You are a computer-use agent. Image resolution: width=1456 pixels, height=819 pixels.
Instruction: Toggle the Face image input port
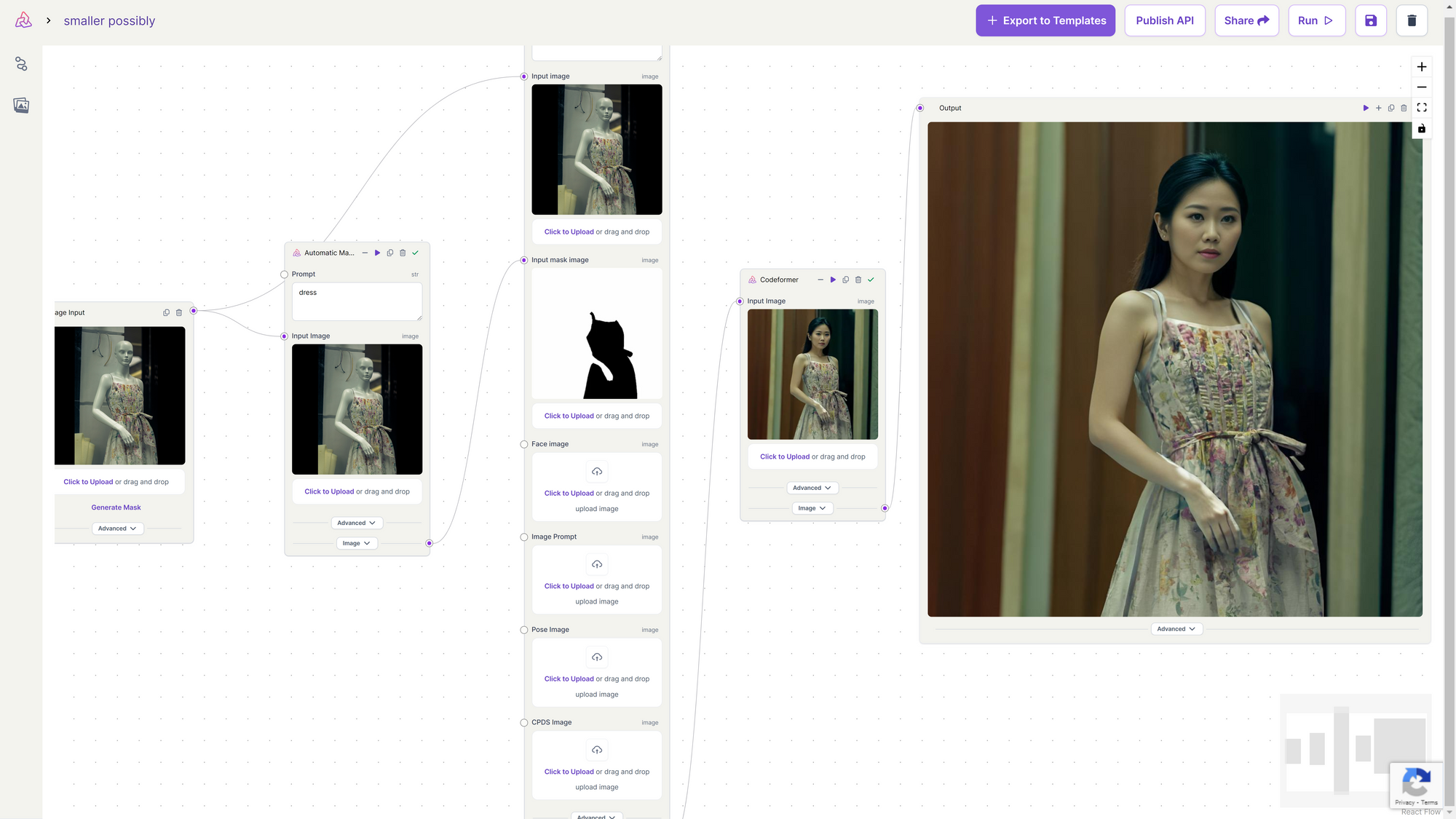pyautogui.click(x=524, y=444)
